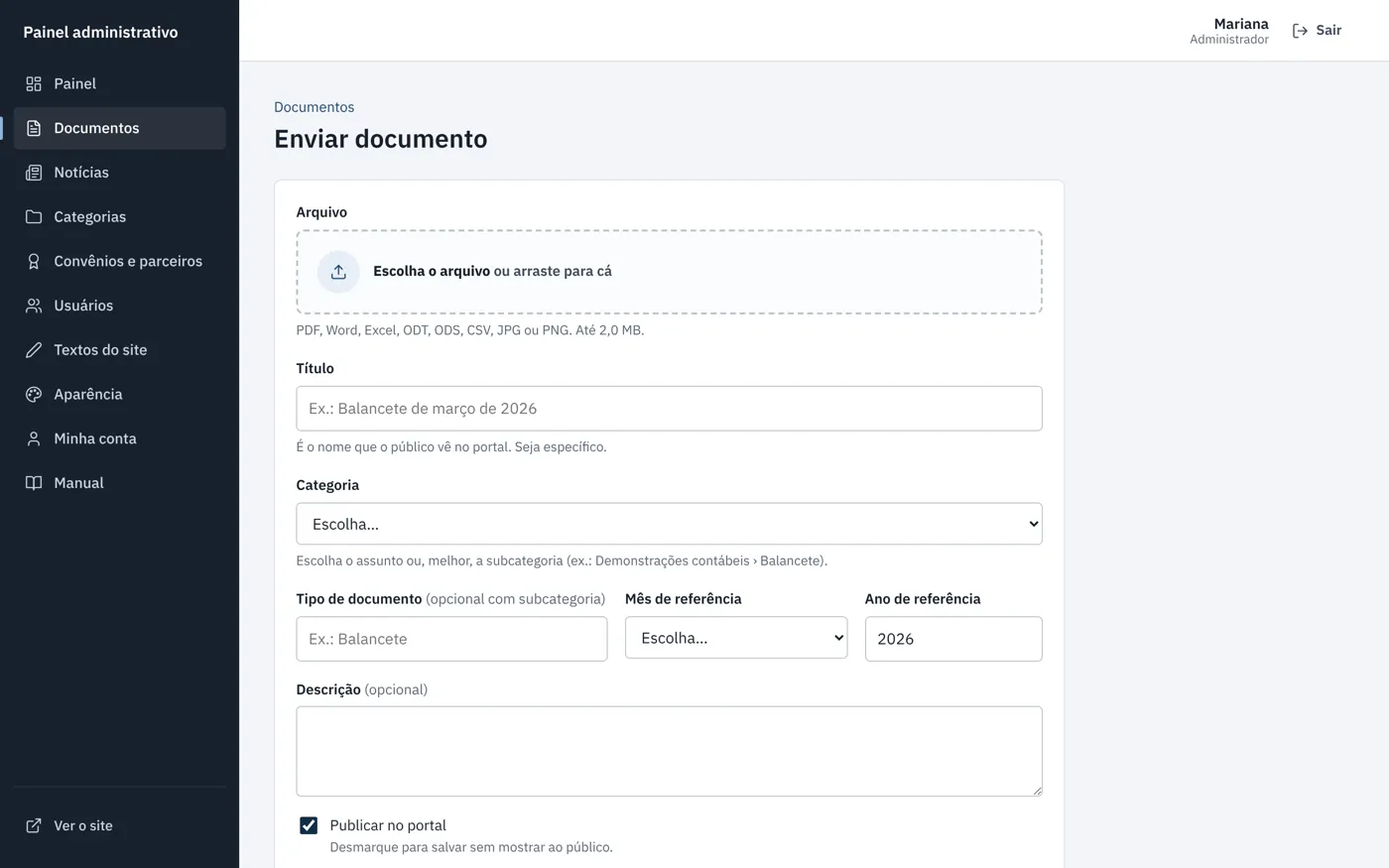
Task: Open the Manual sidebar entry
Action: (120, 483)
